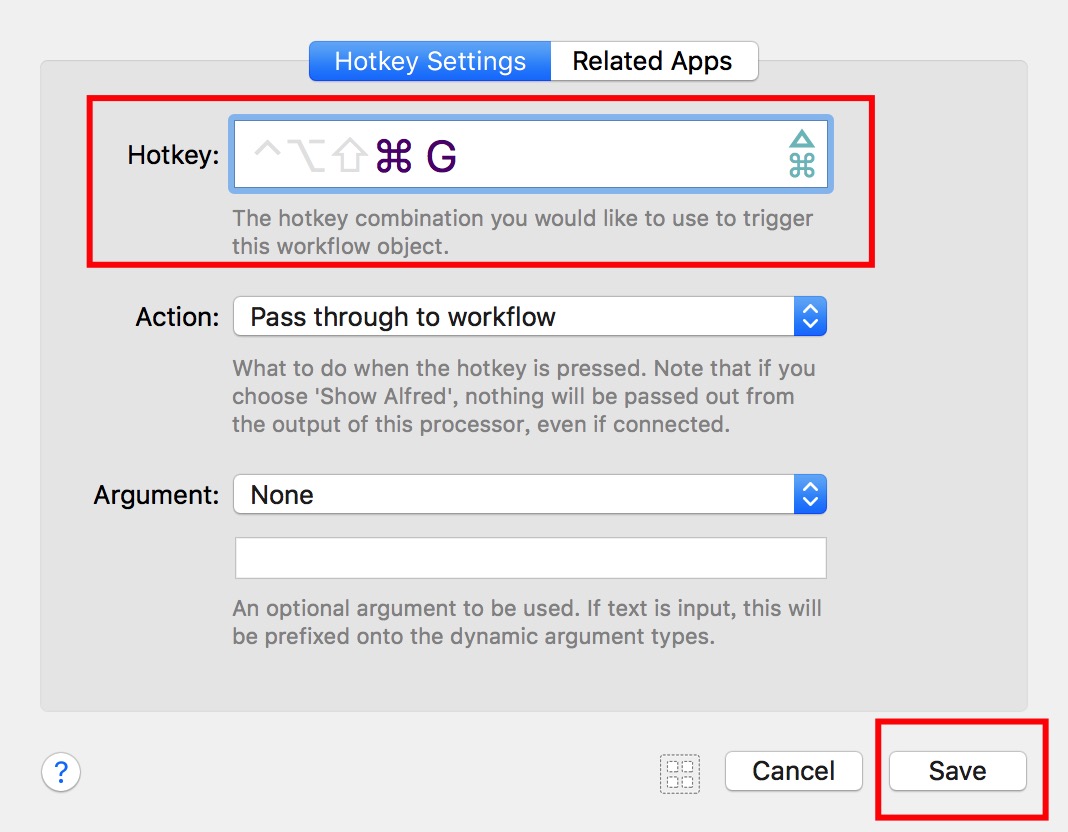Screen dimensions: 1068x832
Task: Click the letter G in the hotkey field
Action: point(441,156)
